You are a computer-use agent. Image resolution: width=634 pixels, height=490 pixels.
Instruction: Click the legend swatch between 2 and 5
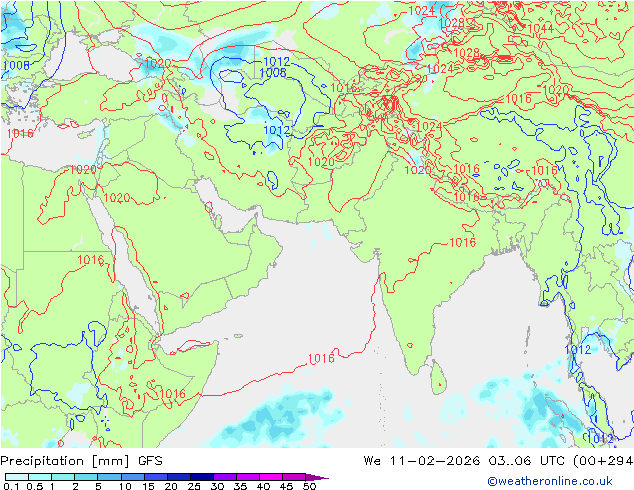click(86, 477)
